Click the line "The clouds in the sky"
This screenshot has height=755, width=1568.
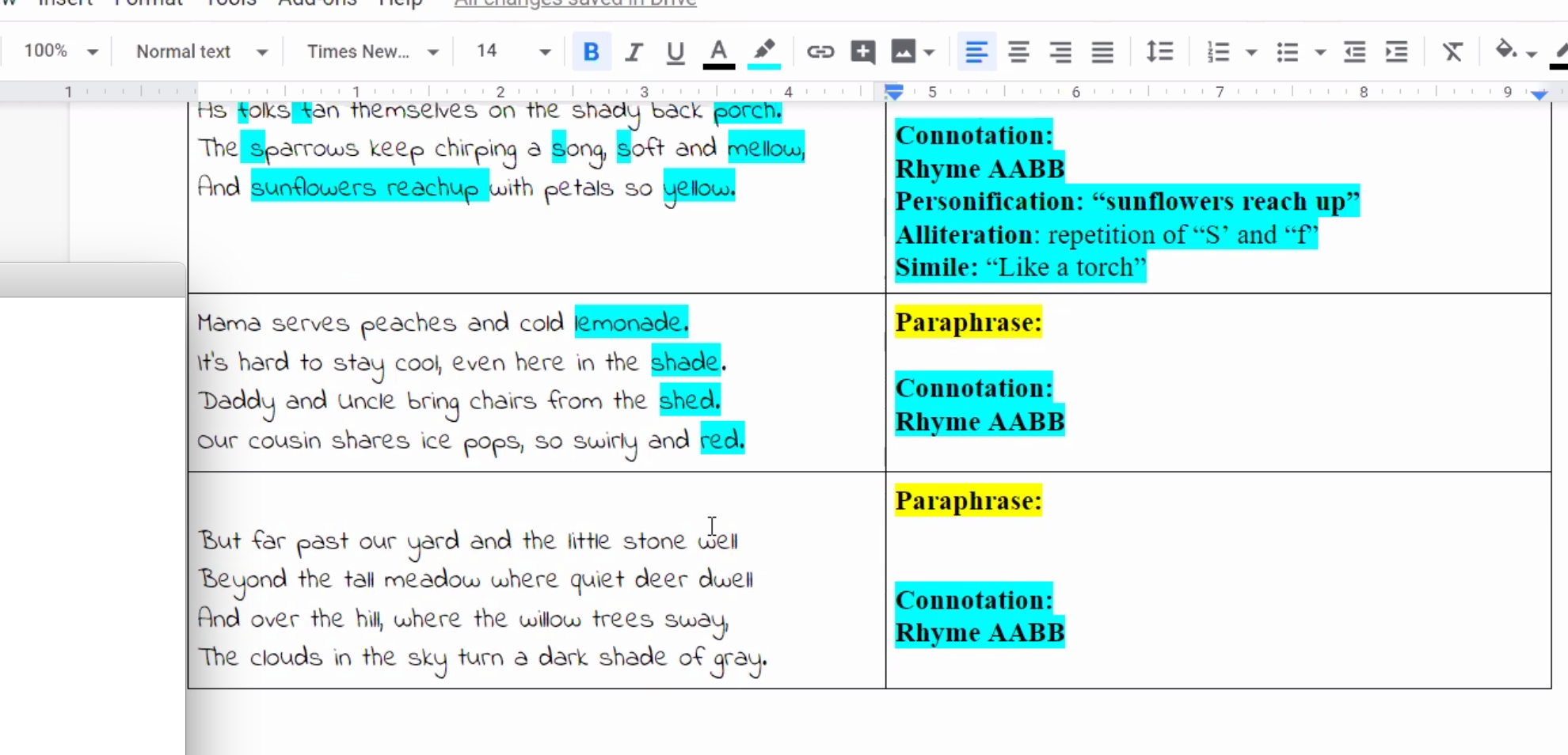tap(482, 658)
